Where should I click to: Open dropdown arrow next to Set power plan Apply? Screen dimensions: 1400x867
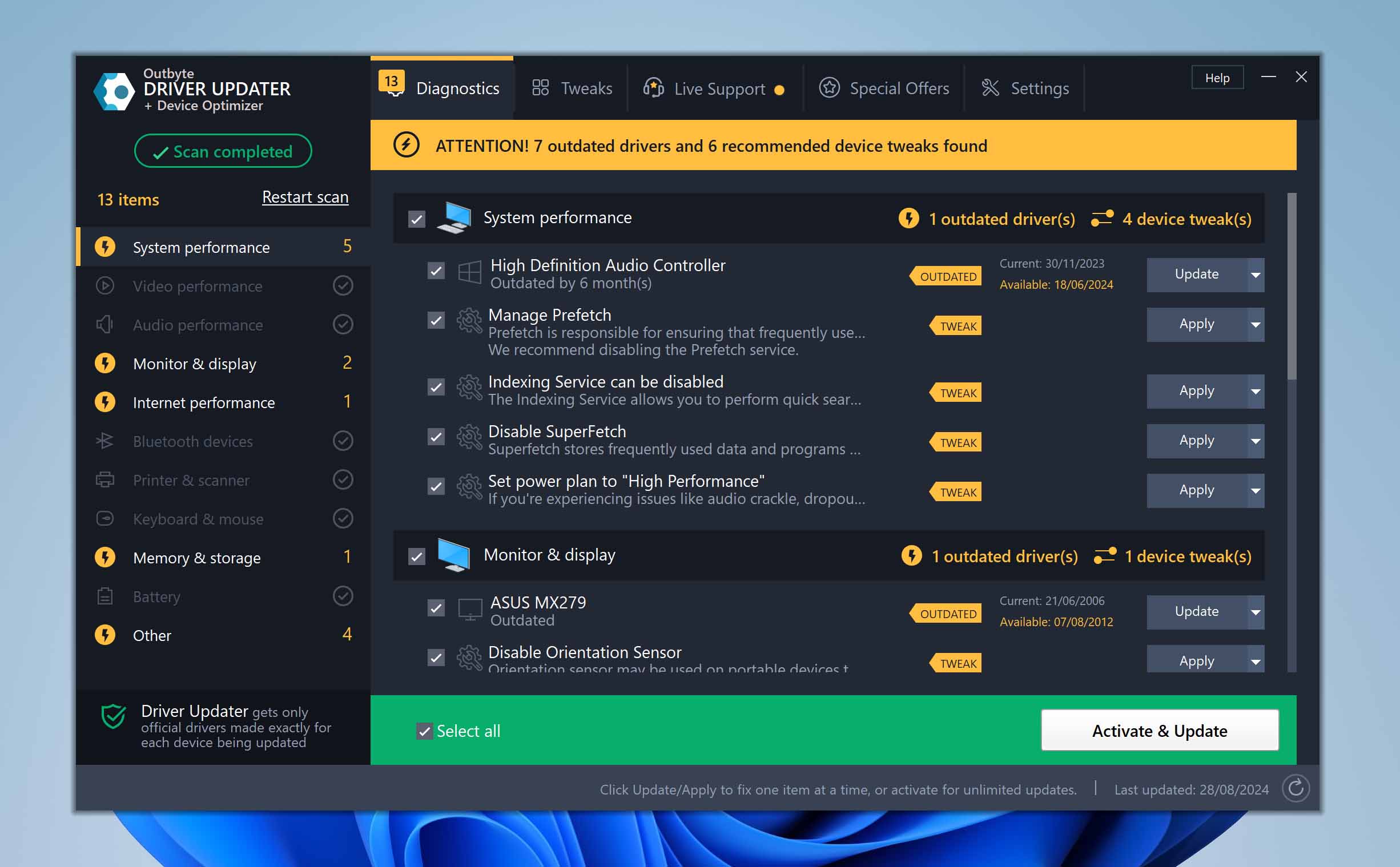(x=1256, y=490)
